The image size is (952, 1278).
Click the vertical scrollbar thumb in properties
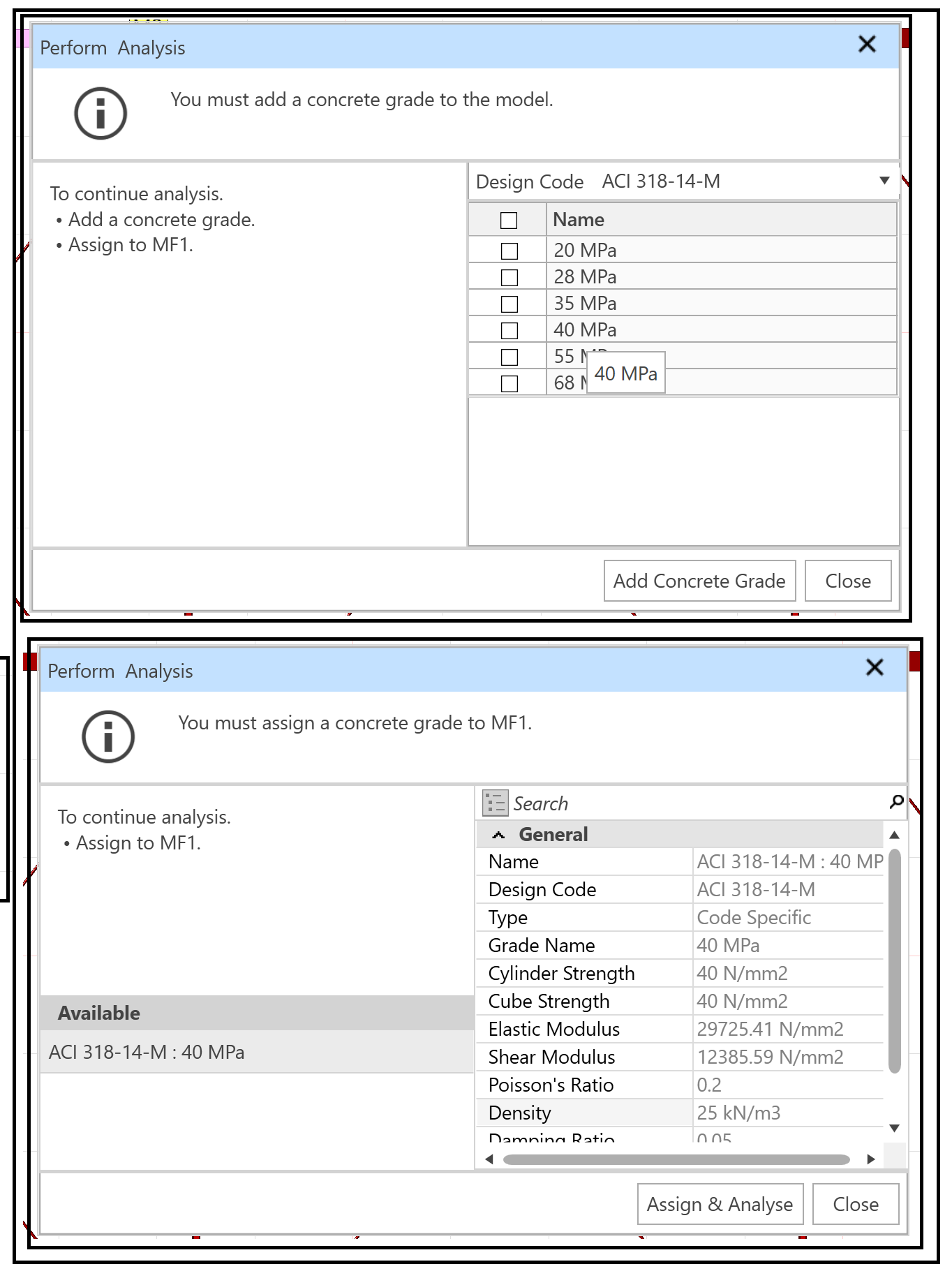895,960
